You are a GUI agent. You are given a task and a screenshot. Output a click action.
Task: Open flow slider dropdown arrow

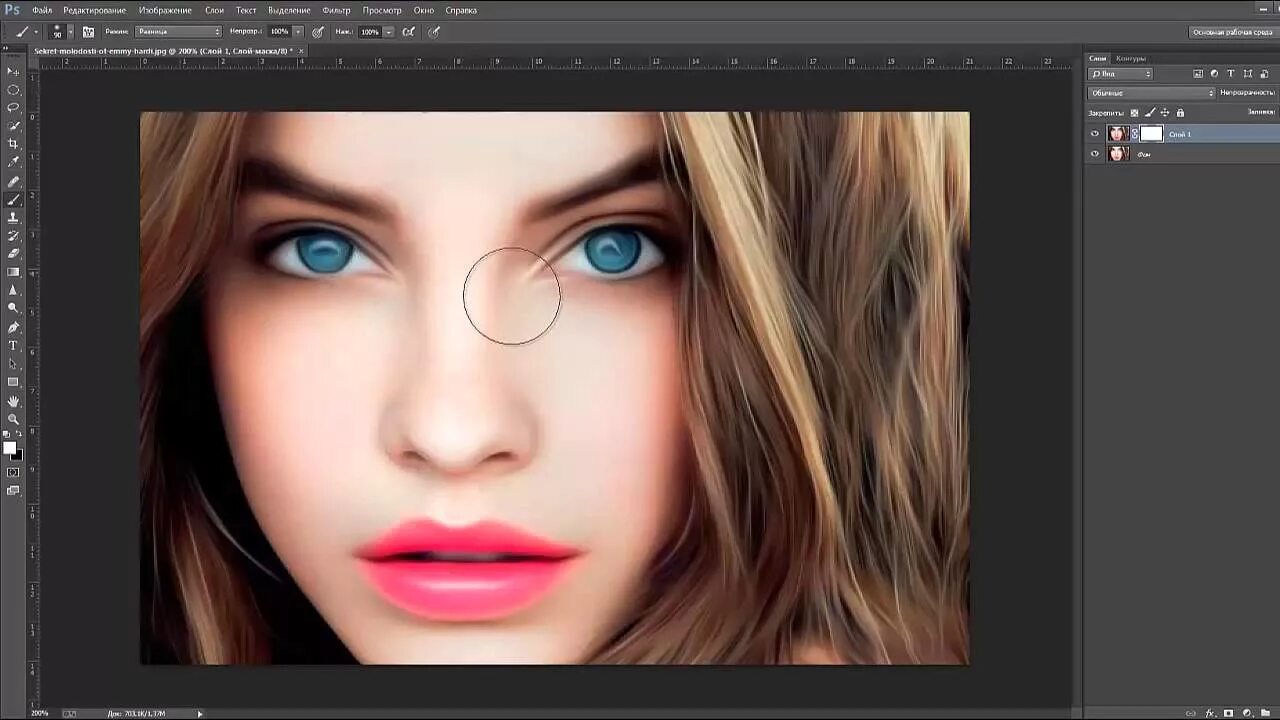[x=388, y=32]
